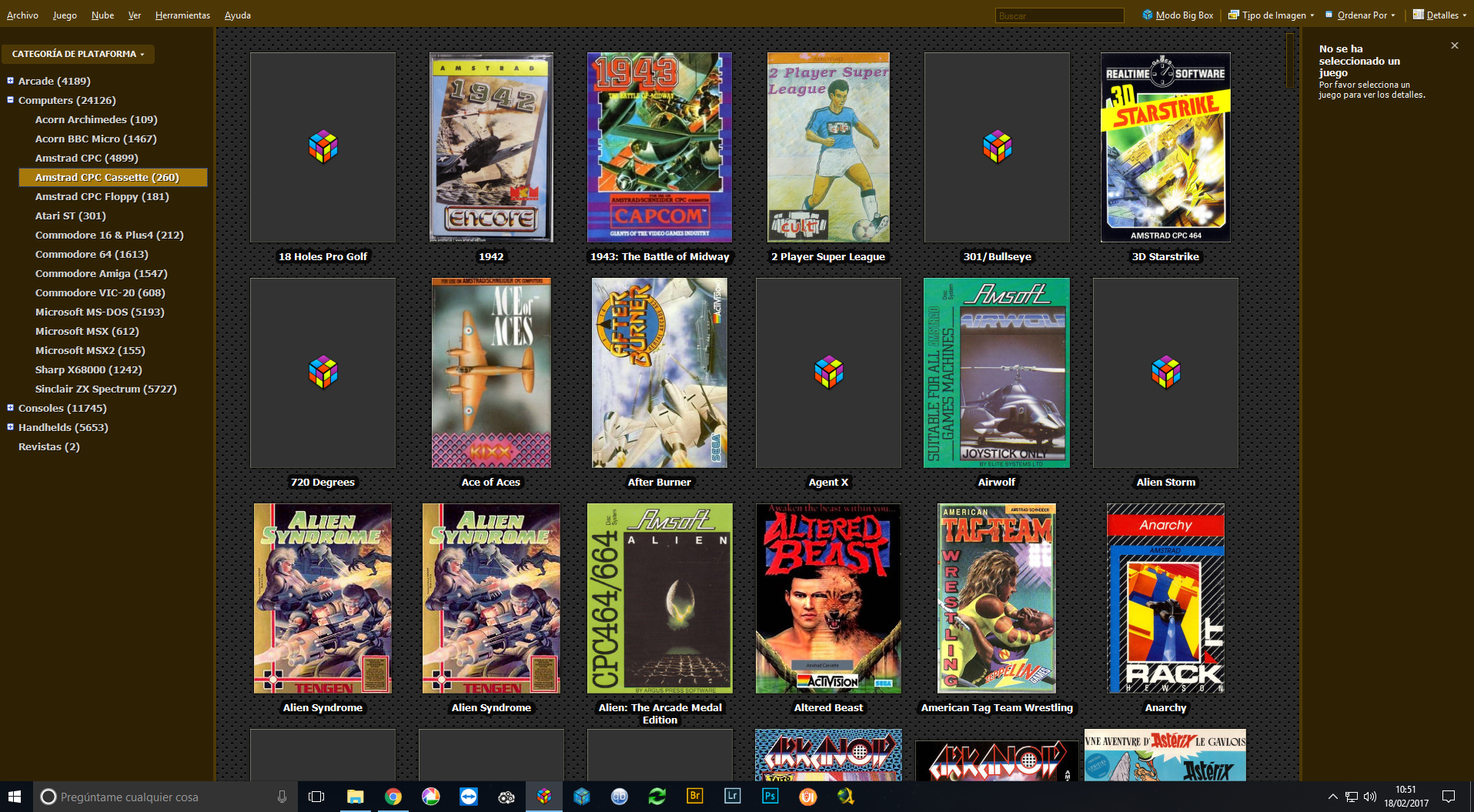
Task: Open qBittorrent from taskbar
Action: click(x=620, y=797)
